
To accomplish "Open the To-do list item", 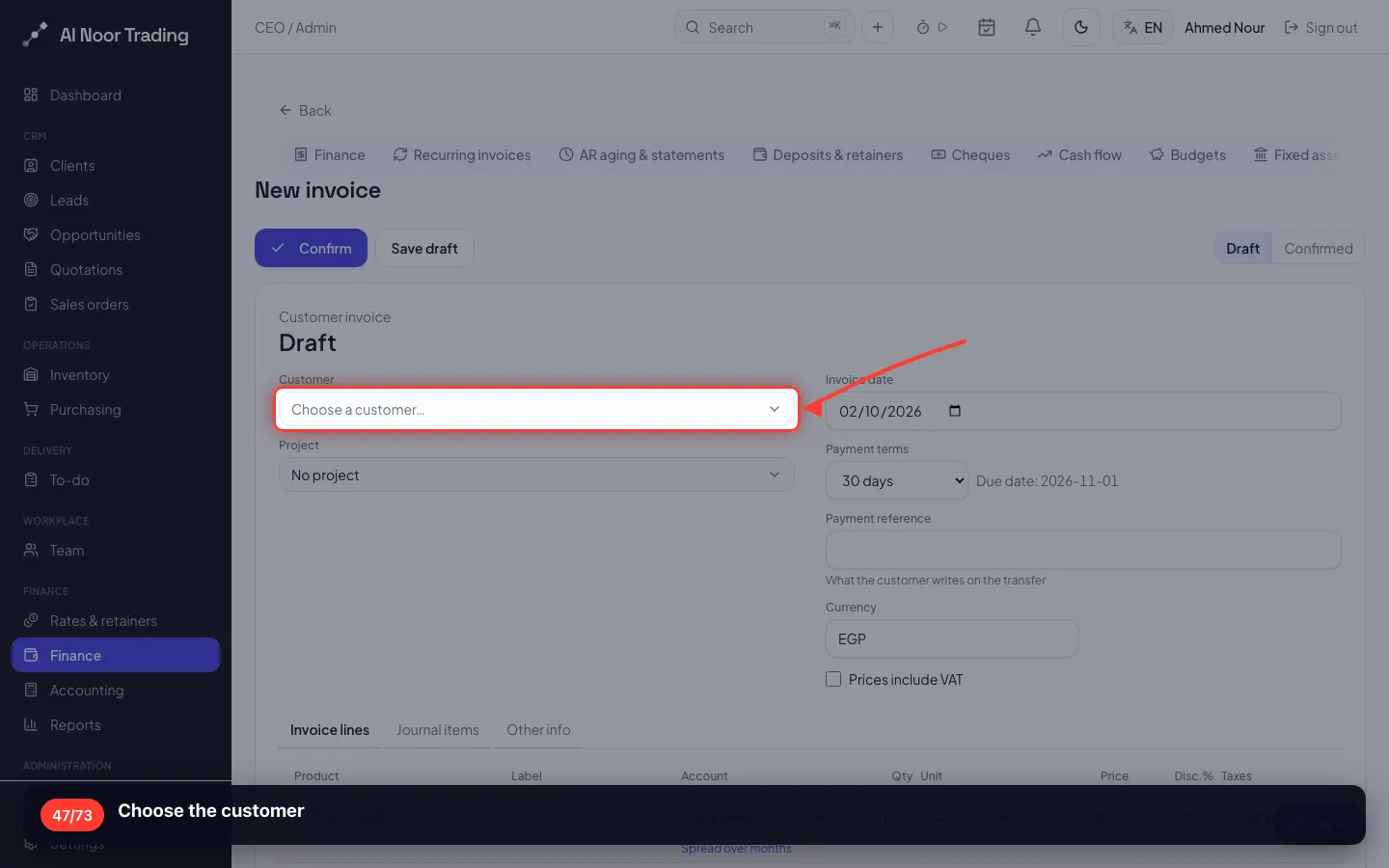I will click(x=116, y=479).
